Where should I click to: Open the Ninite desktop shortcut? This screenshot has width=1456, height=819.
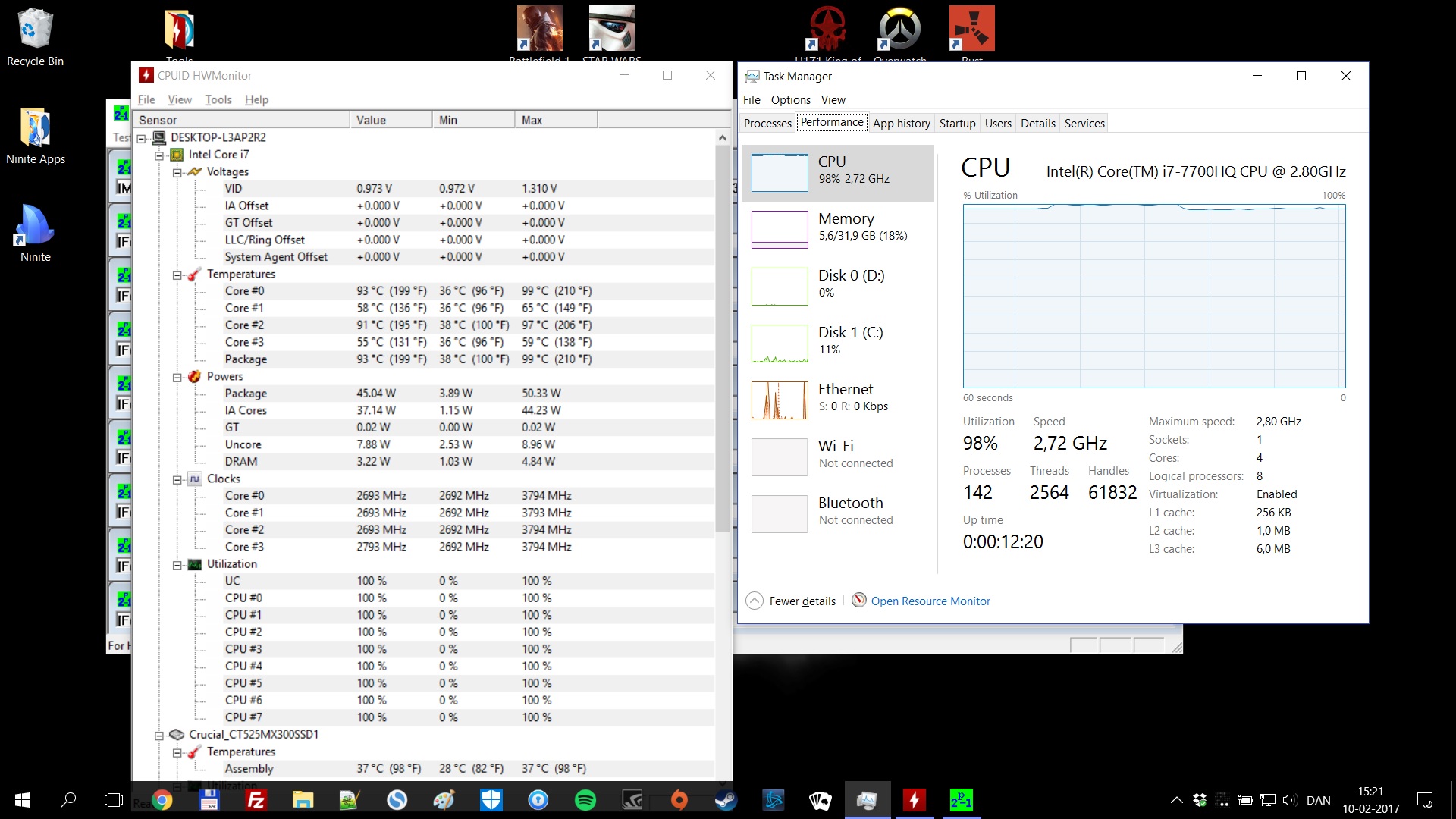point(35,234)
